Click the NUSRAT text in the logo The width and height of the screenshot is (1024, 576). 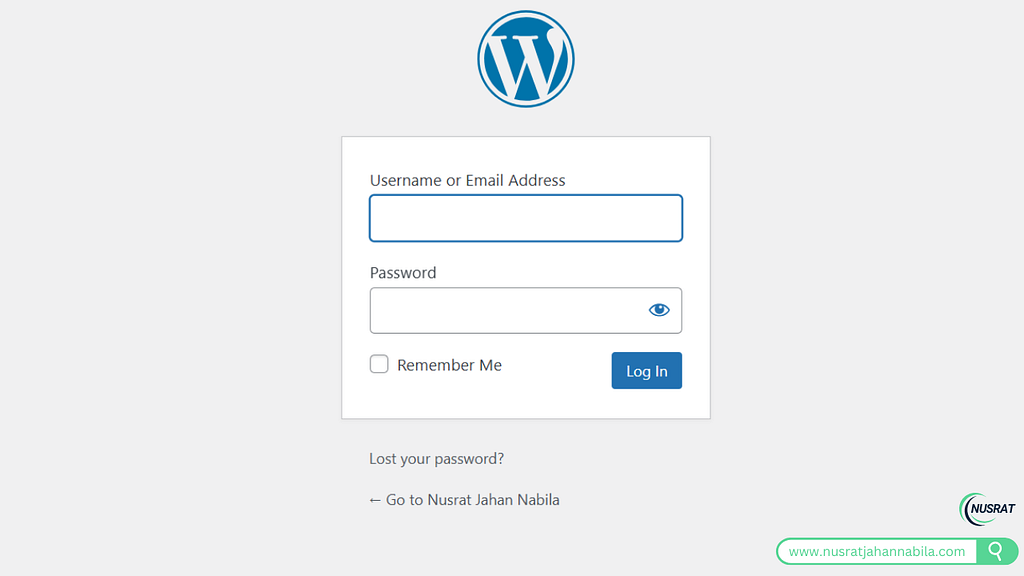click(993, 509)
